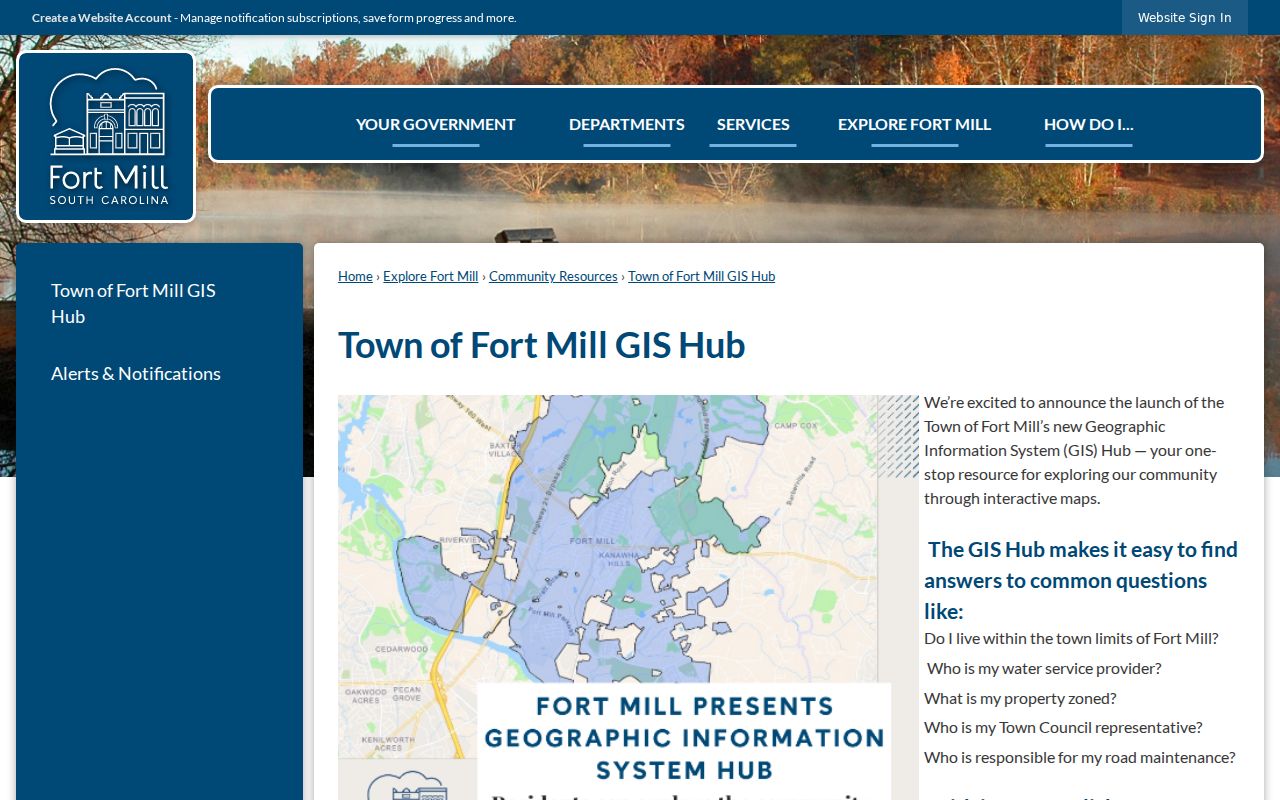The height and width of the screenshot is (800, 1280).
Task: Select Town of Fort Mill GIS Hub in sidebar
Action: point(133,303)
